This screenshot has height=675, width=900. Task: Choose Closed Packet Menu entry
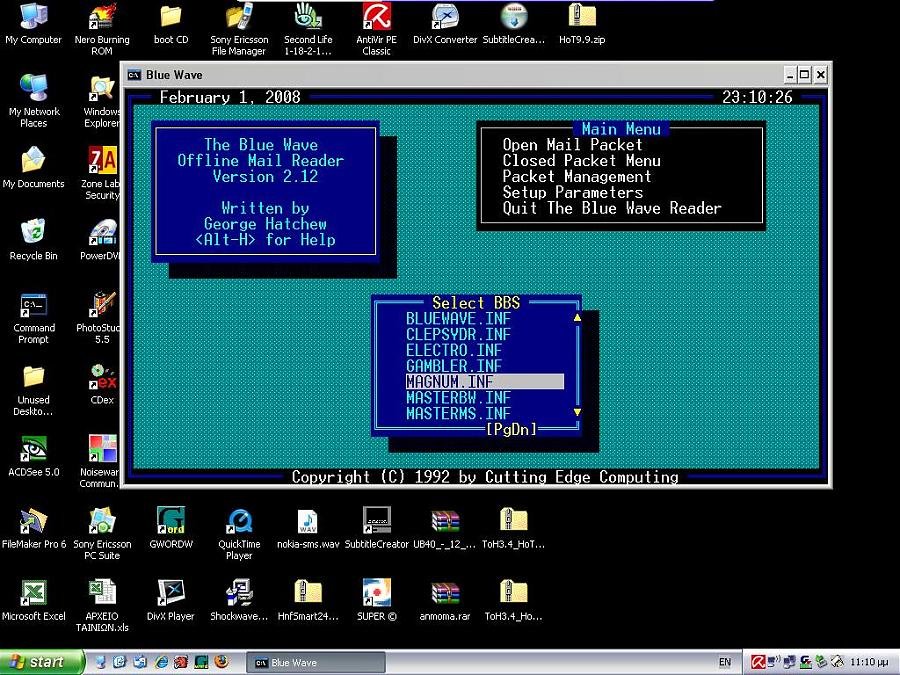coord(581,161)
